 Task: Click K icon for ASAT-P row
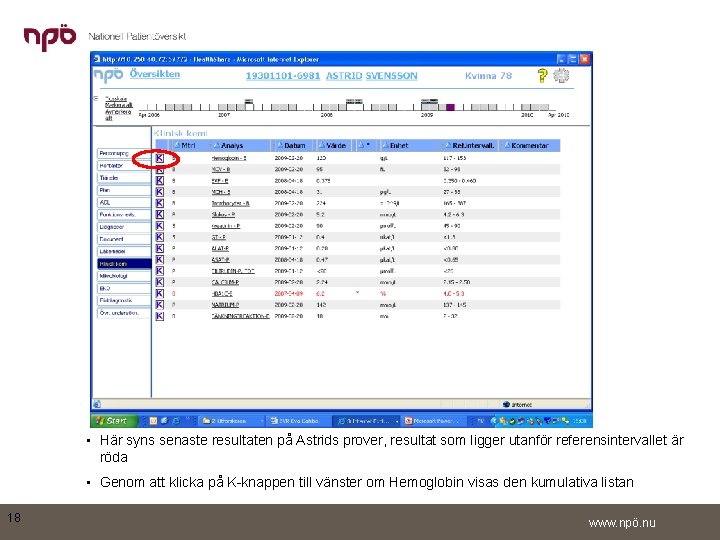159,259
